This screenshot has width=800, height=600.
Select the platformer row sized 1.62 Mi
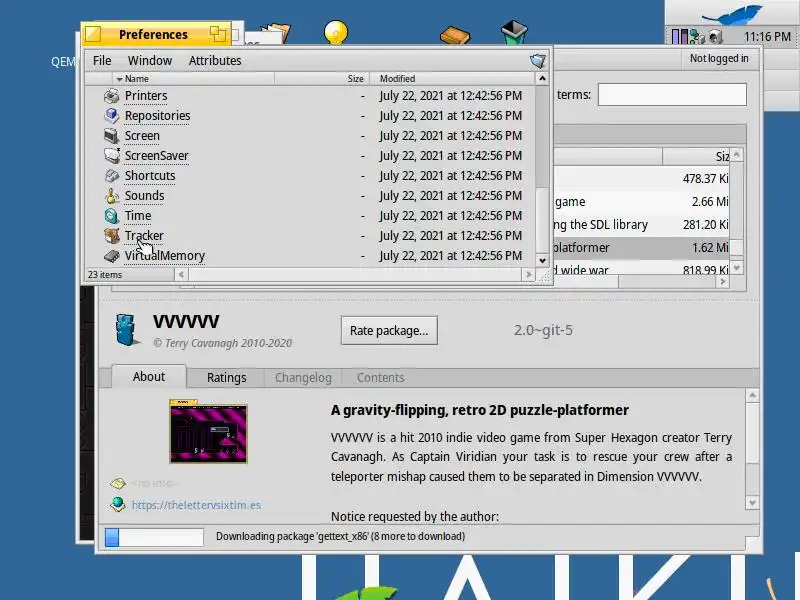[x=642, y=247]
